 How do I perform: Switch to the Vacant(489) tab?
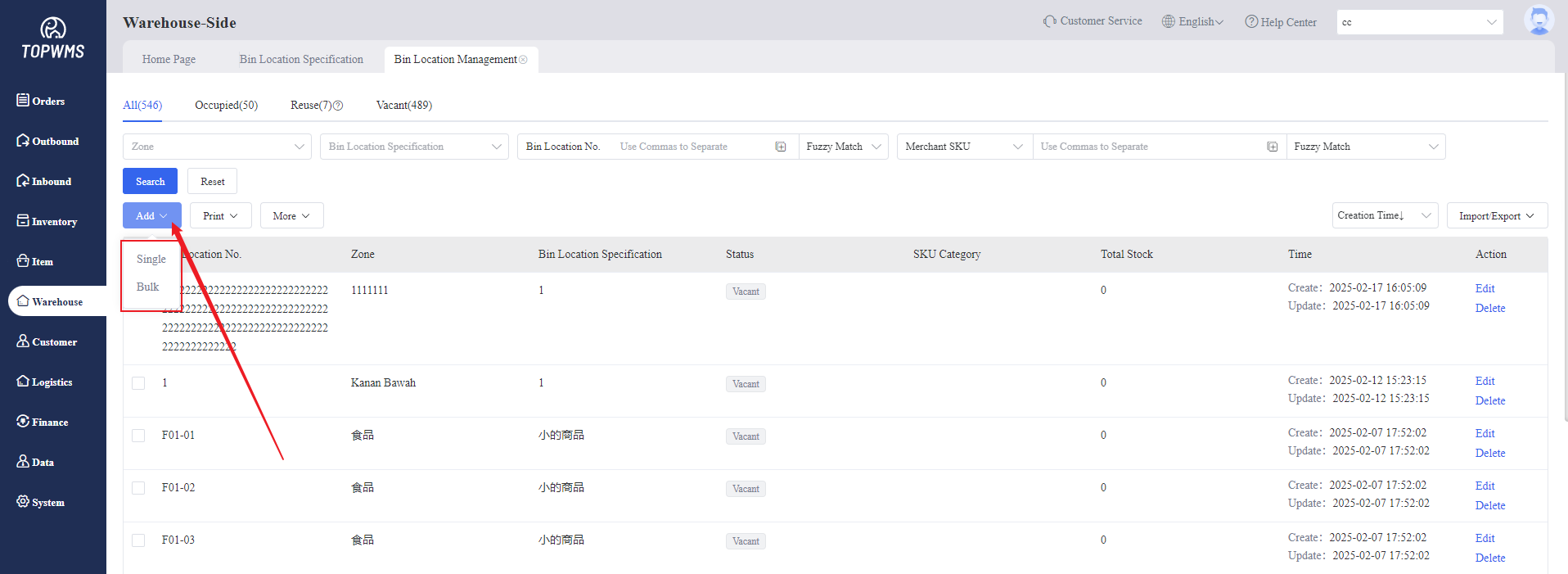click(x=403, y=106)
